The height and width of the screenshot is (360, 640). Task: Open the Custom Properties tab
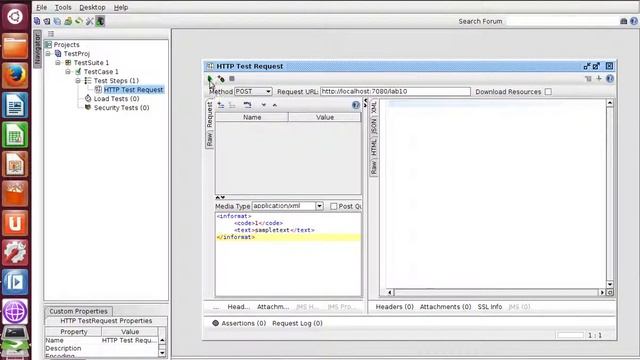point(78,311)
